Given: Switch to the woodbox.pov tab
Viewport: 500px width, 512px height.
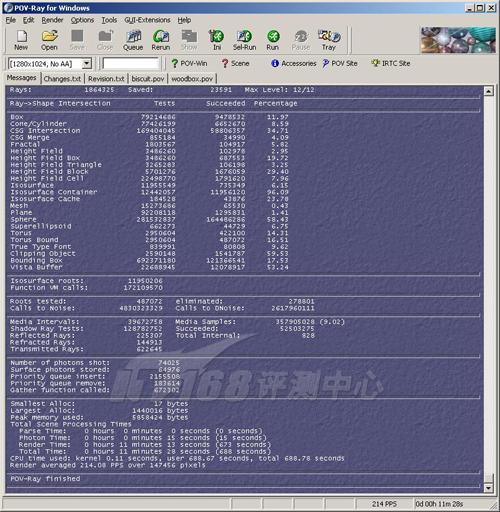Looking at the screenshot, I should (192, 79).
